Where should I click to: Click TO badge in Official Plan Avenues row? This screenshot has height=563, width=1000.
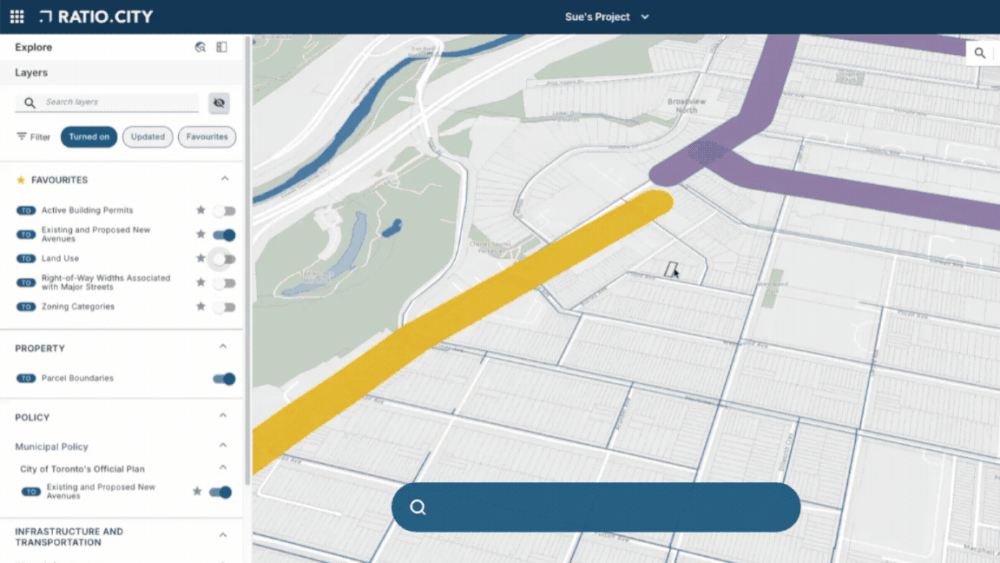(31, 492)
